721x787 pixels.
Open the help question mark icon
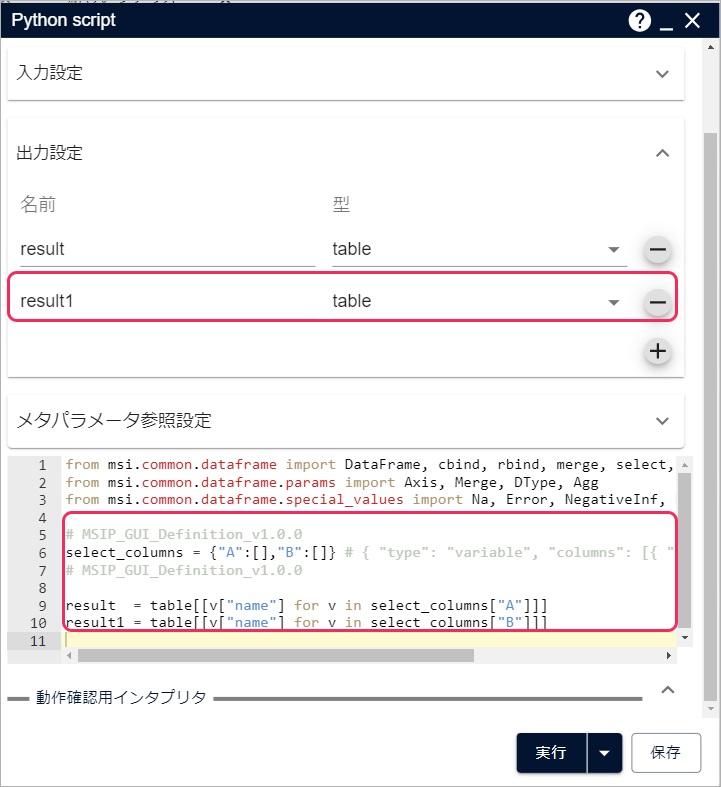click(639, 21)
